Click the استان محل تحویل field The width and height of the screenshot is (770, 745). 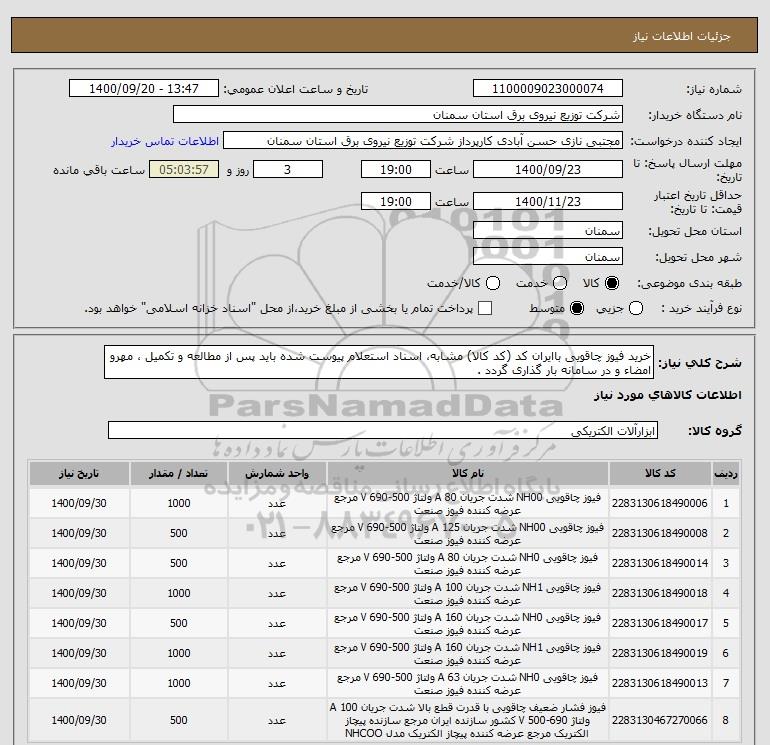548,231
